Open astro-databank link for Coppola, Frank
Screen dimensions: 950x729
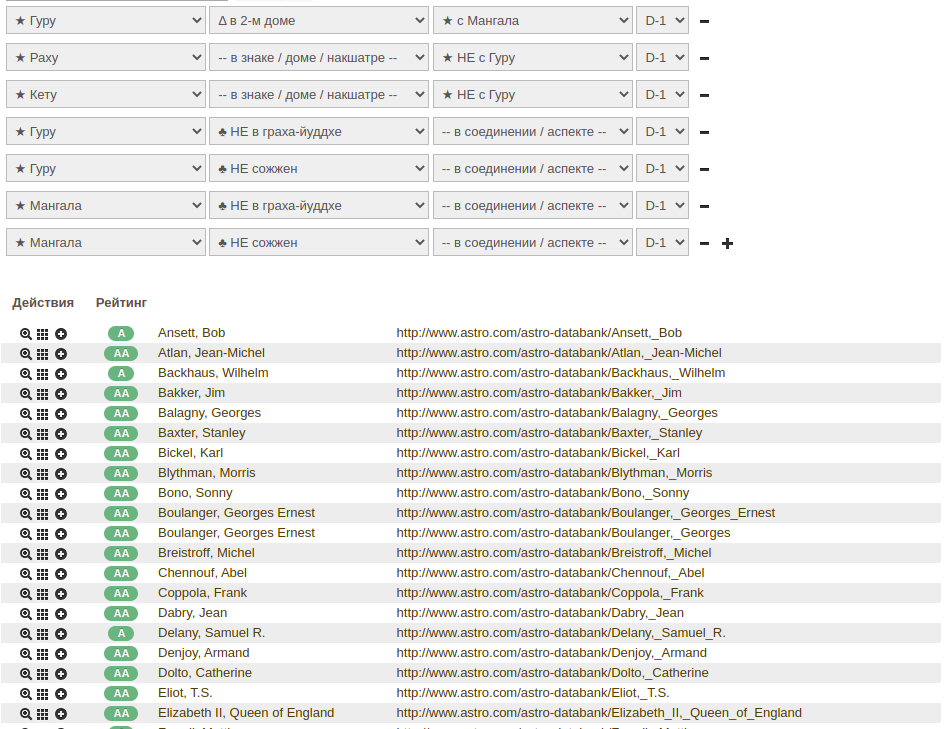pos(550,593)
